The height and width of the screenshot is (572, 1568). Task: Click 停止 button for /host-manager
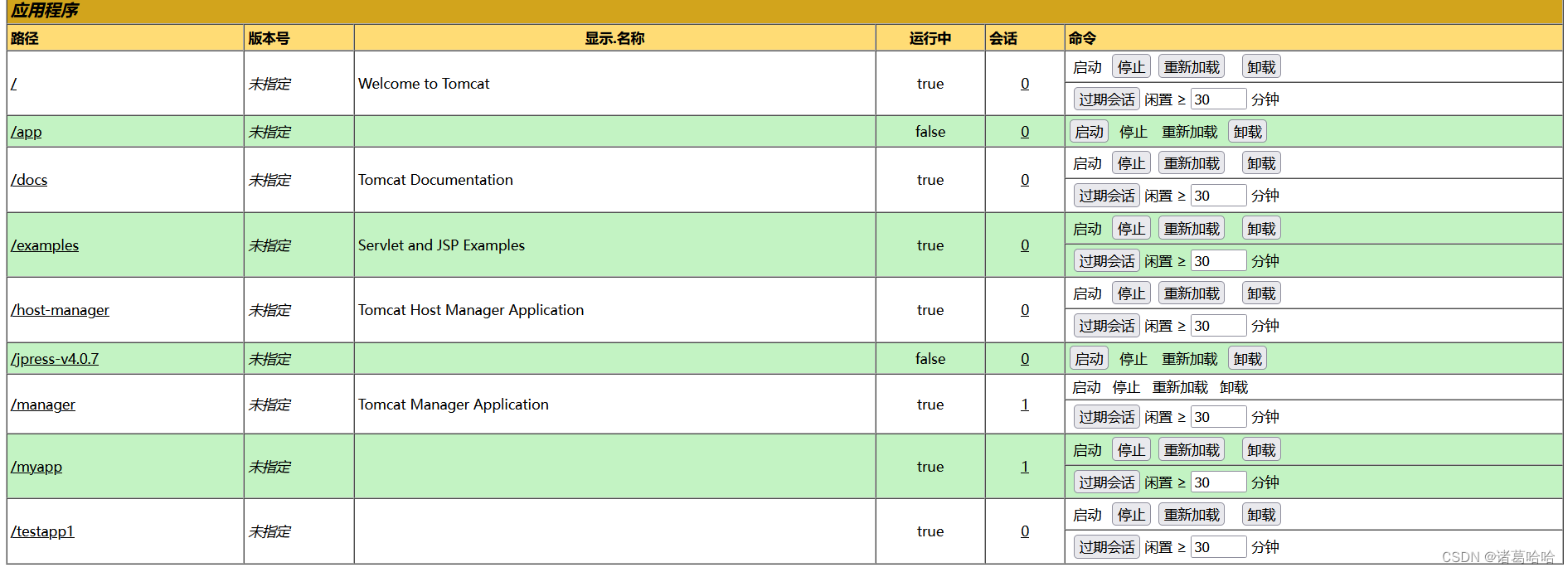pyautogui.click(x=1131, y=293)
